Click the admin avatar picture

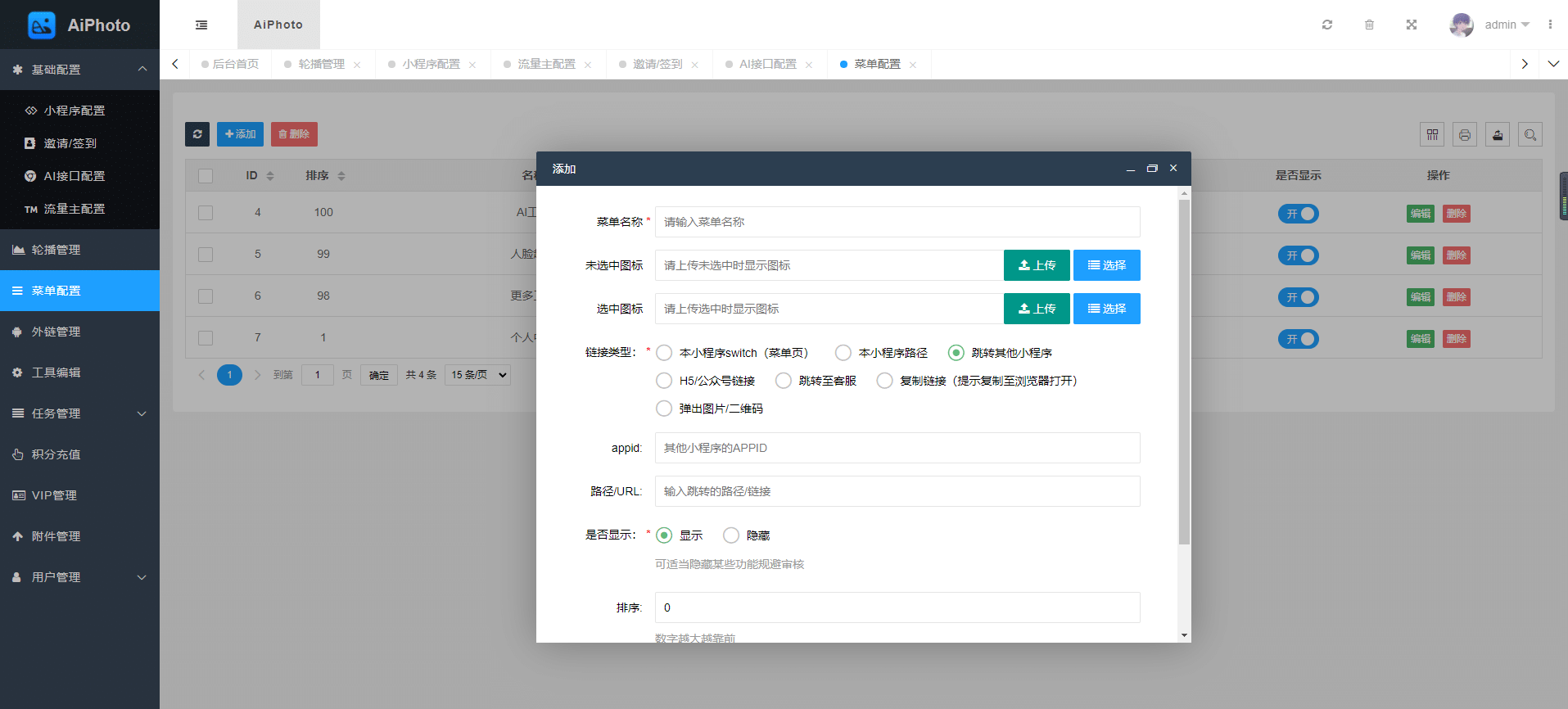(x=1462, y=25)
